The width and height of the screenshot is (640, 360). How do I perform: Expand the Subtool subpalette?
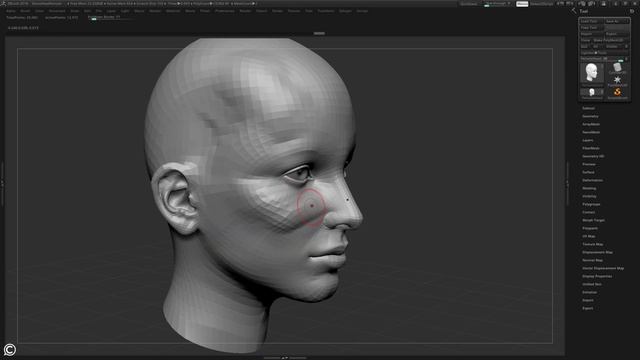588,108
